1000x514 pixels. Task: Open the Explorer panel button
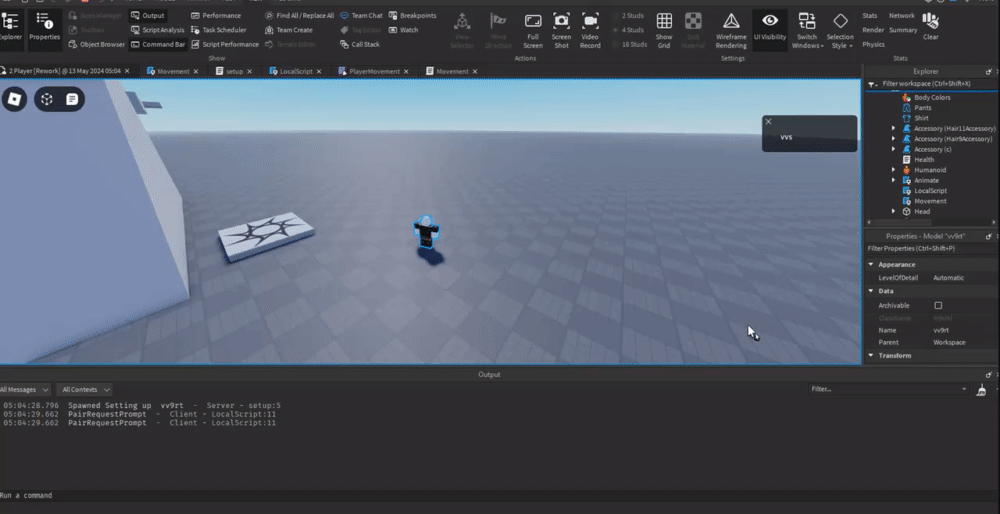10,27
